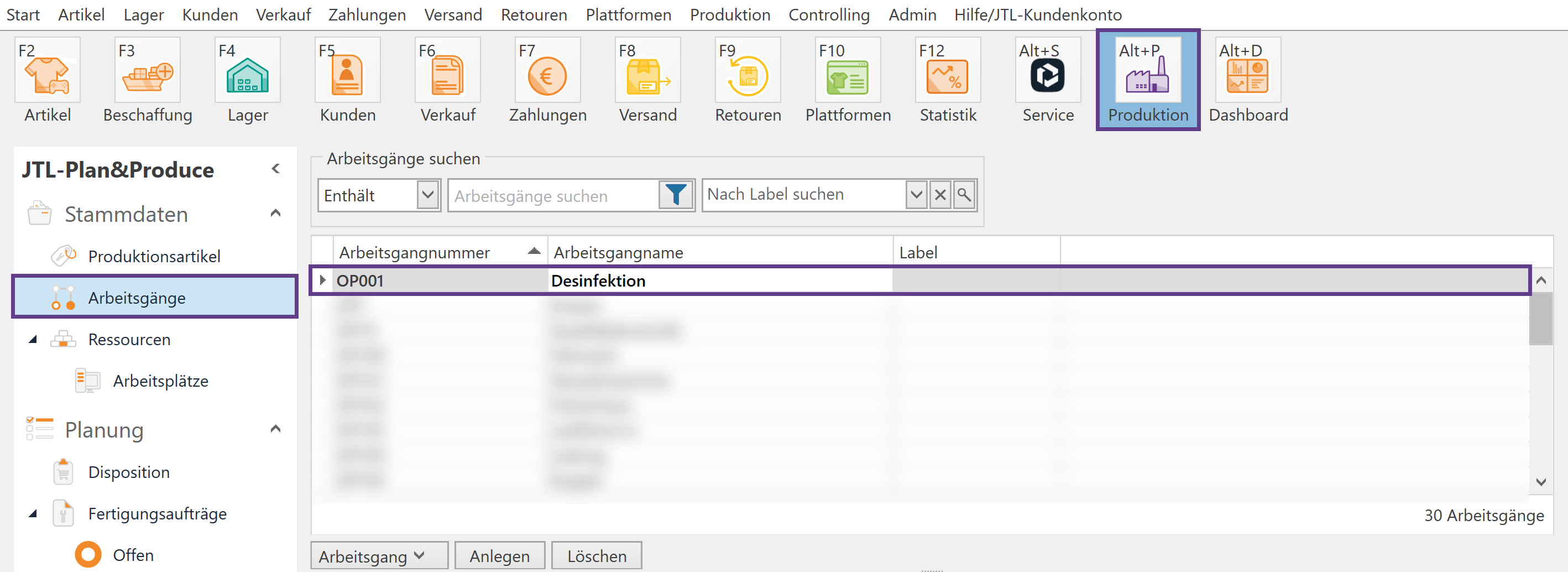Screen dimensions: 1568x572
Task: Open the Arbeitsgang dropdown button
Action: (x=379, y=555)
